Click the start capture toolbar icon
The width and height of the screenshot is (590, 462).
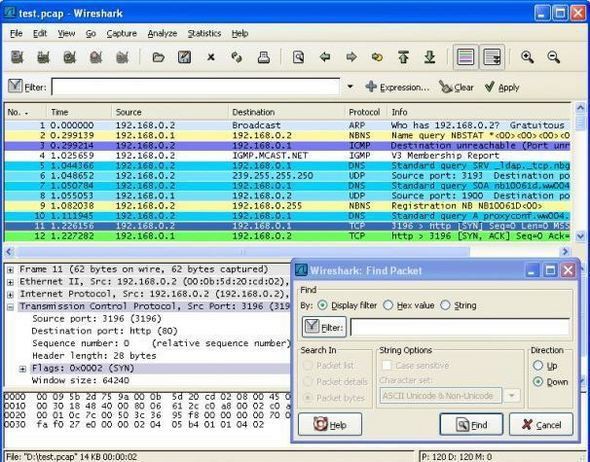pyautogui.click(x=70, y=57)
